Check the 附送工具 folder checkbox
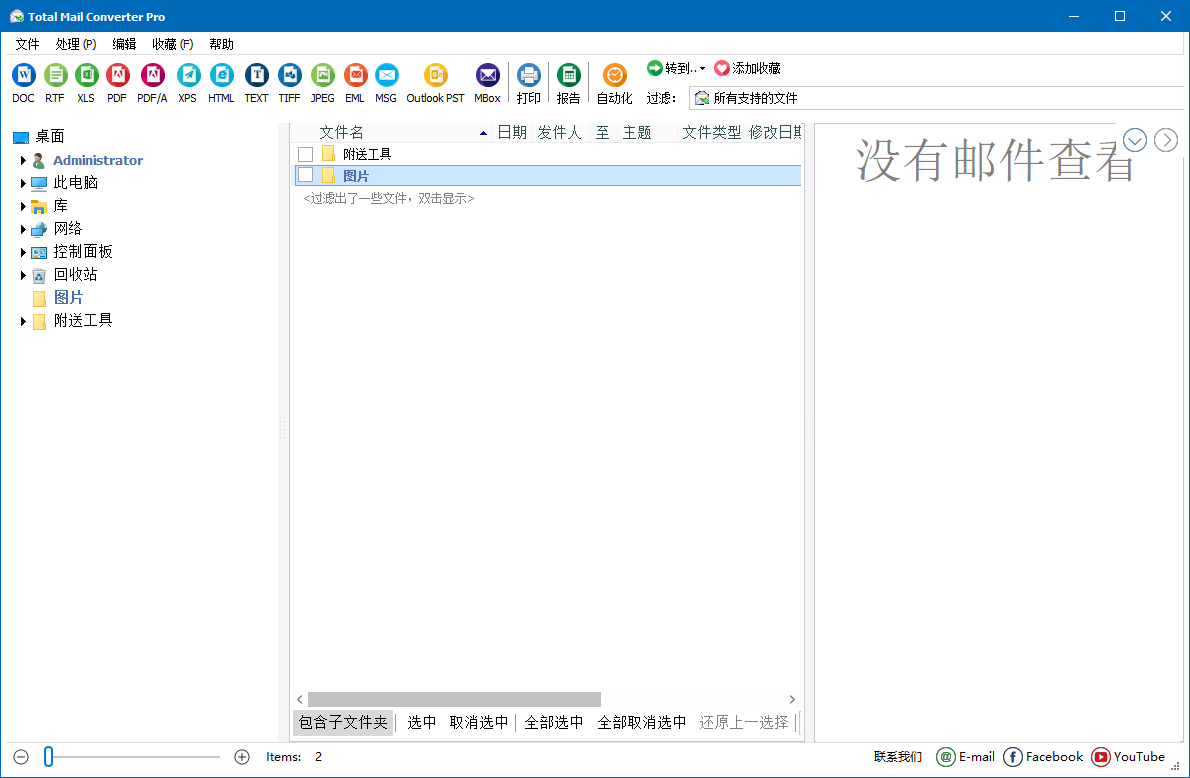Screen dimensions: 1190x778 click(305, 153)
